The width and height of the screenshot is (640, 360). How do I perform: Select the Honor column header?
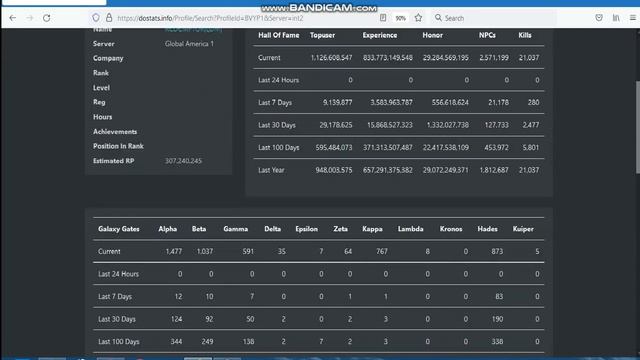point(432,36)
